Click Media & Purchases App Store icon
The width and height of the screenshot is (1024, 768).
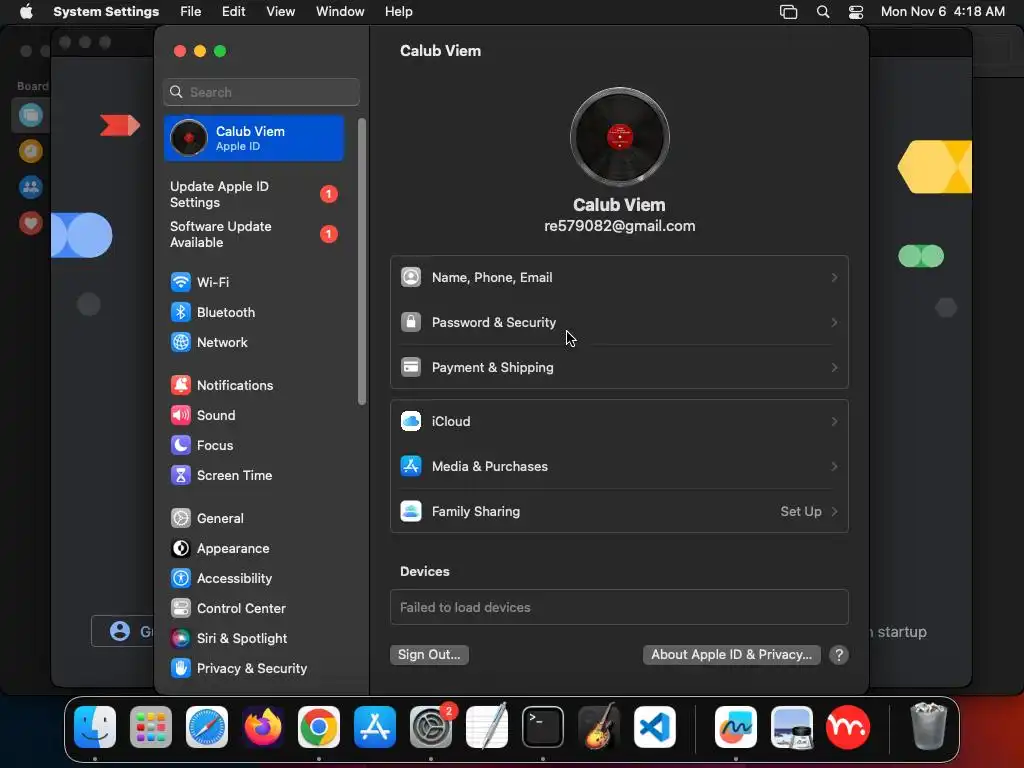[x=411, y=466]
